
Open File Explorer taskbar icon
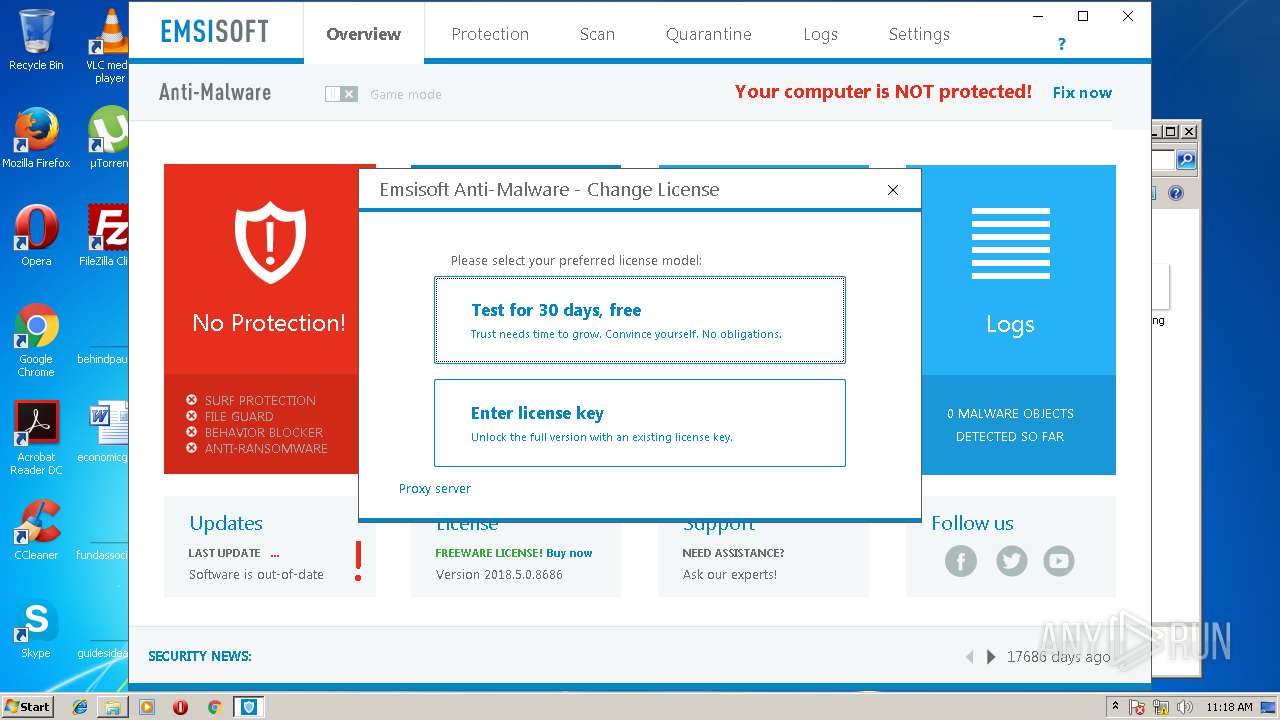pyautogui.click(x=113, y=707)
